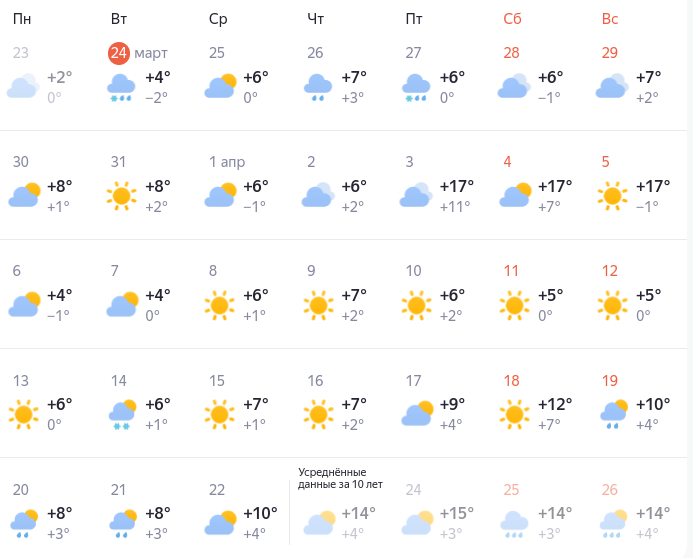This screenshot has width=693, height=558.
Task: Click the snowflake cloud icon for April 14
Action: tap(122, 414)
